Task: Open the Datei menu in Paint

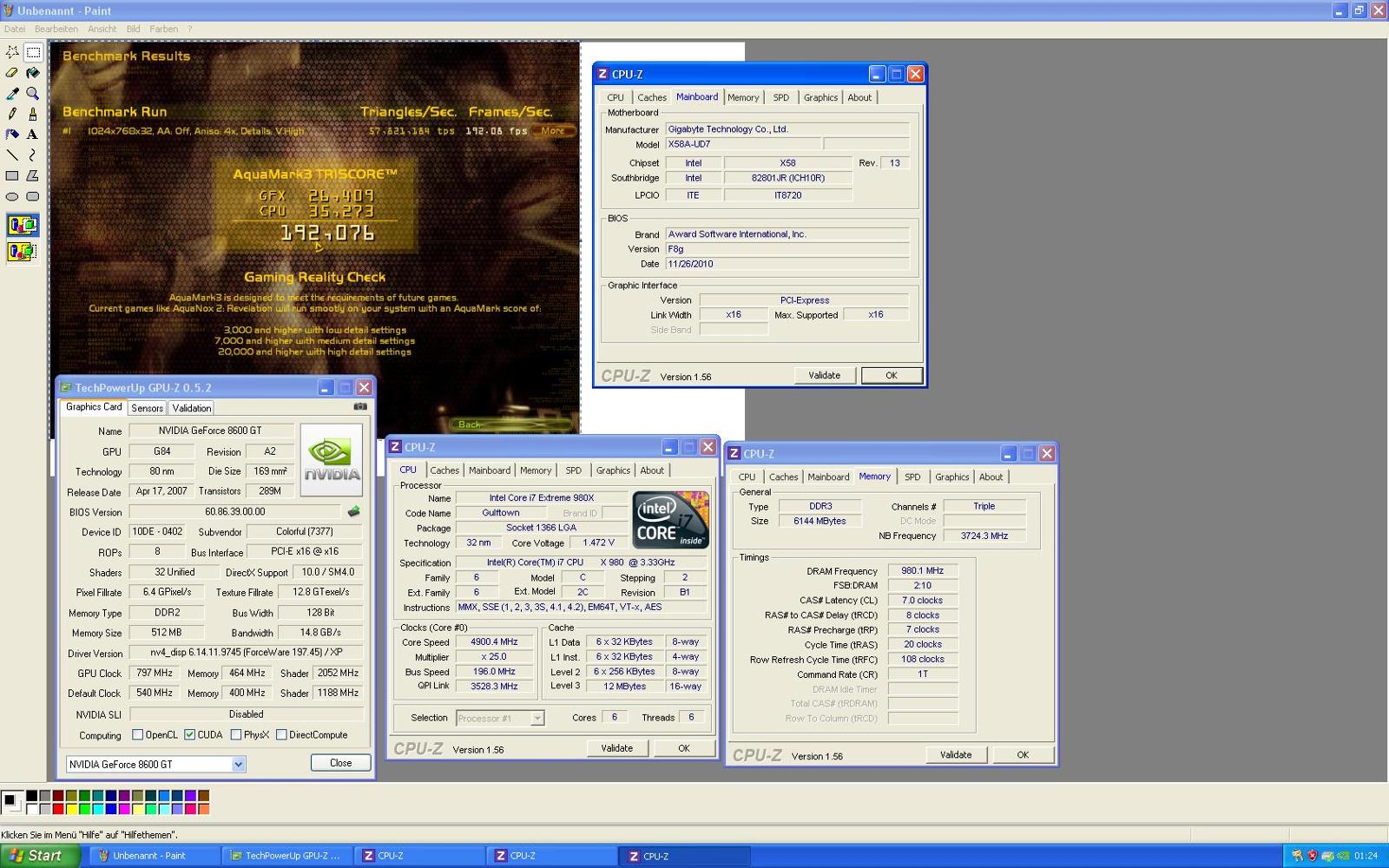Action: [15, 29]
